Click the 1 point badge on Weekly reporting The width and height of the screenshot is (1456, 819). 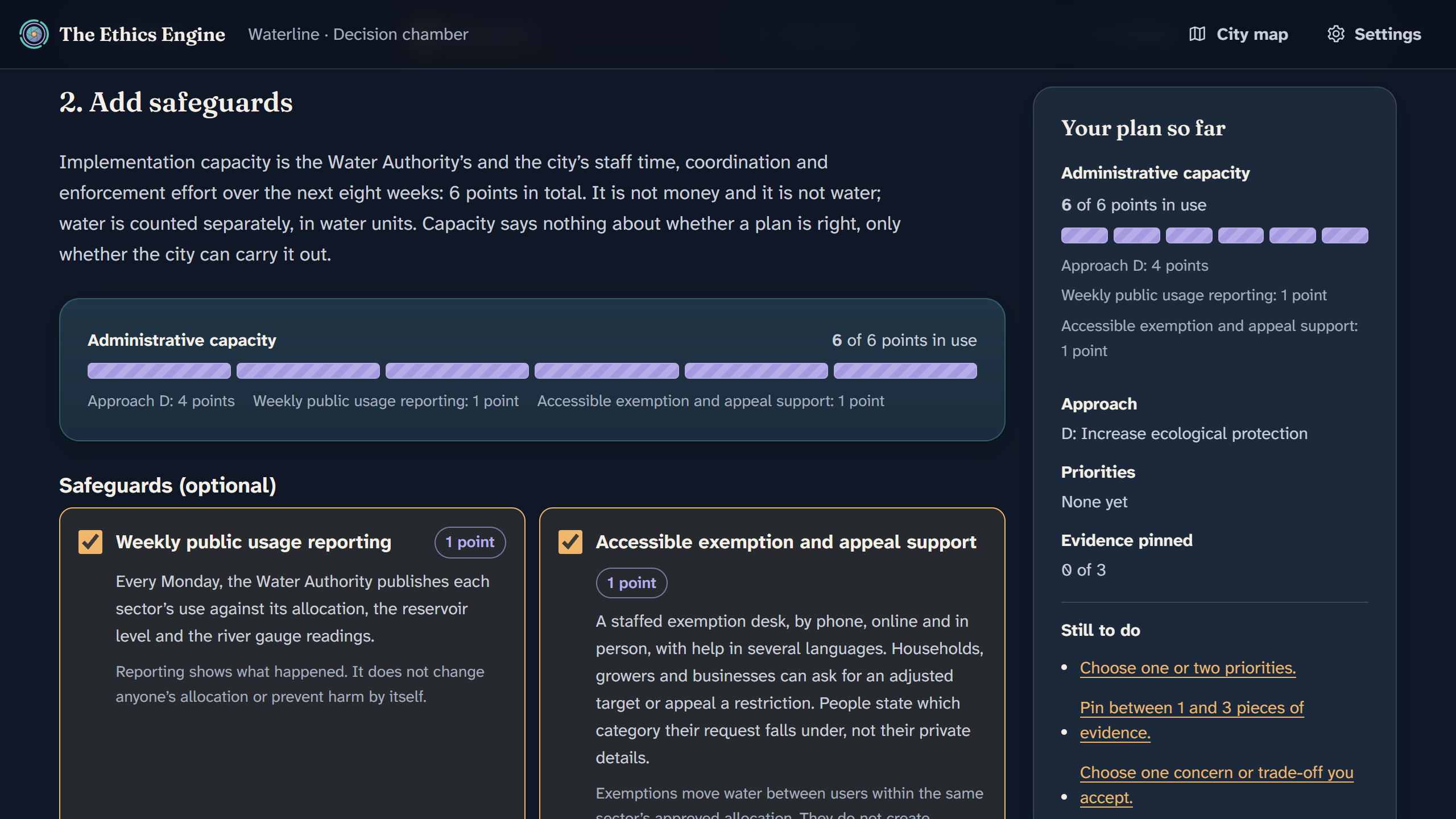point(470,542)
